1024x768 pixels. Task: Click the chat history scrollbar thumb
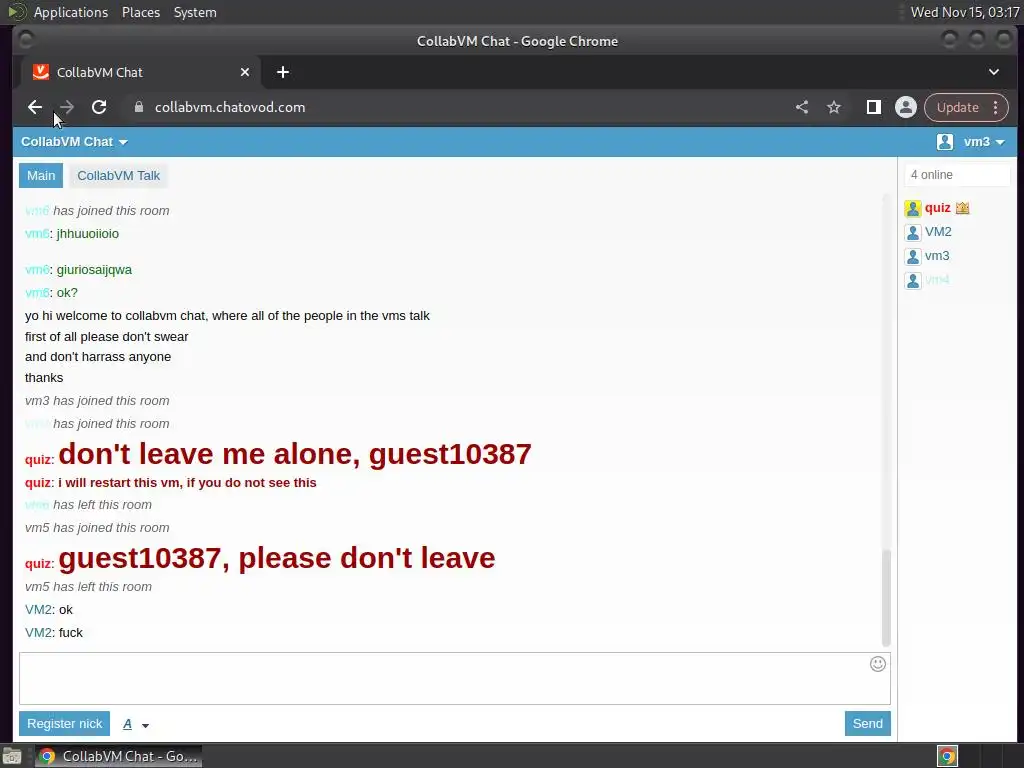coord(886,598)
